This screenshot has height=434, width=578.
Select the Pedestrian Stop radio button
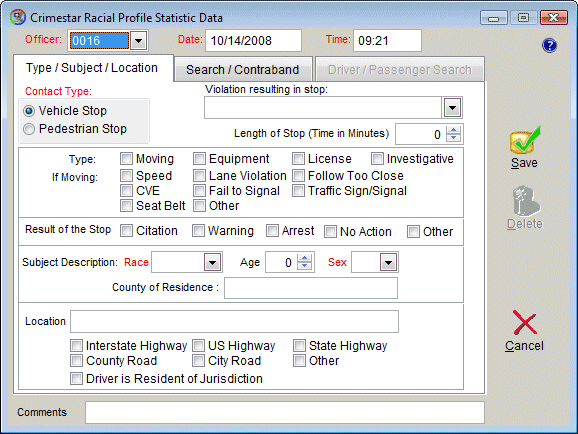tap(29, 129)
